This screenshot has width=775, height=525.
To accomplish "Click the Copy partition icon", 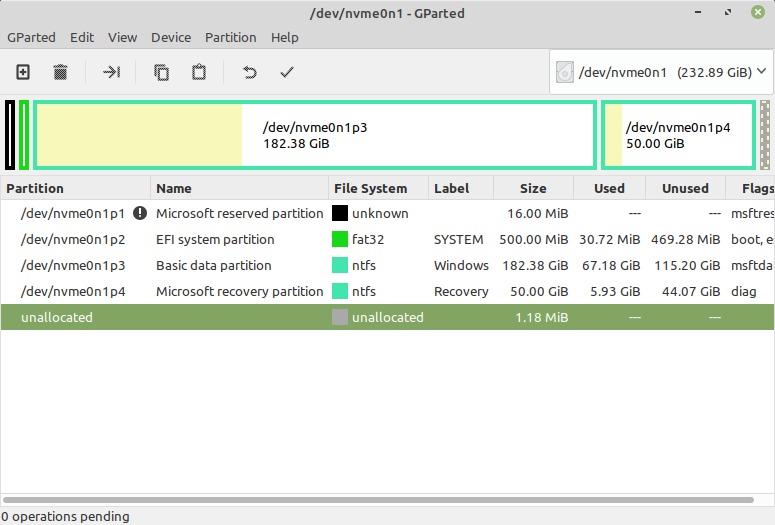I will [161, 72].
